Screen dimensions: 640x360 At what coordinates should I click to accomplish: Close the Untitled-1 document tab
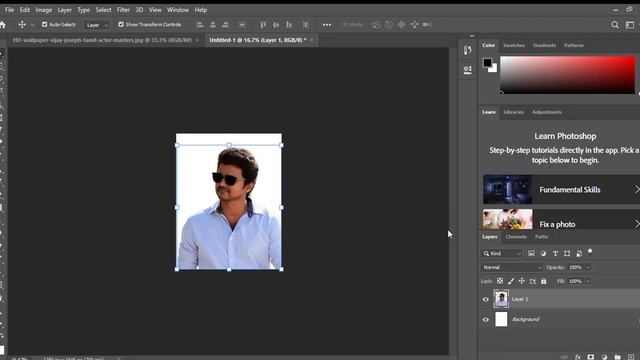click(x=311, y=40)
